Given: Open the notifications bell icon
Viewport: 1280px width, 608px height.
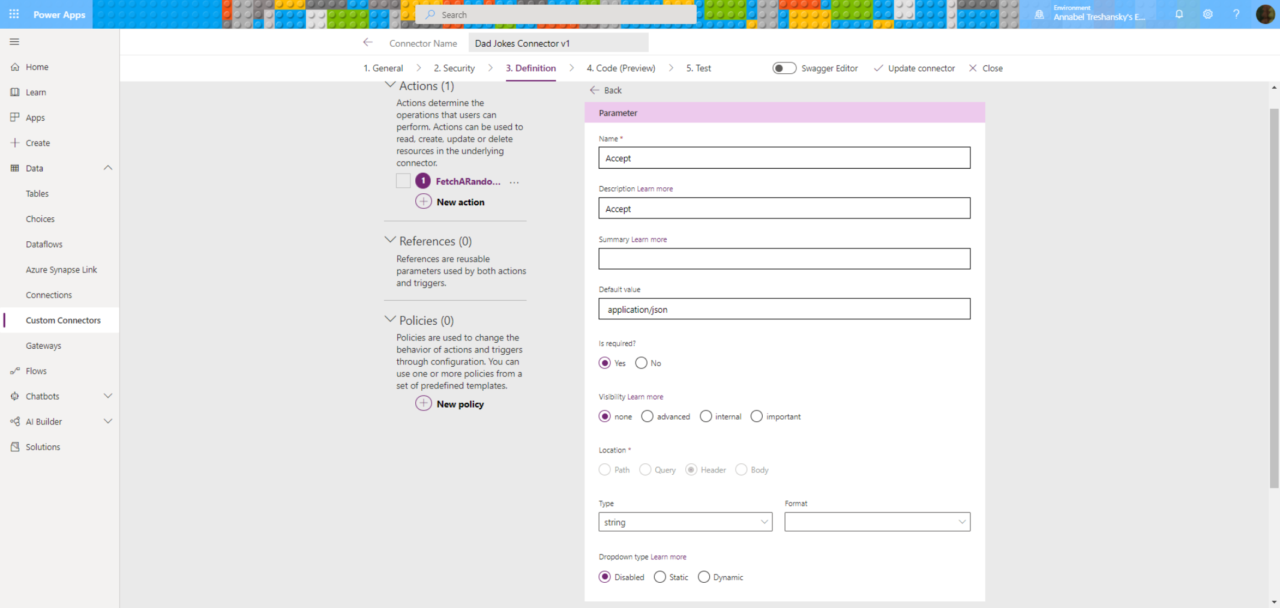Looking at the screenshot, I should pyautogui.click(x=1179, y=14).
